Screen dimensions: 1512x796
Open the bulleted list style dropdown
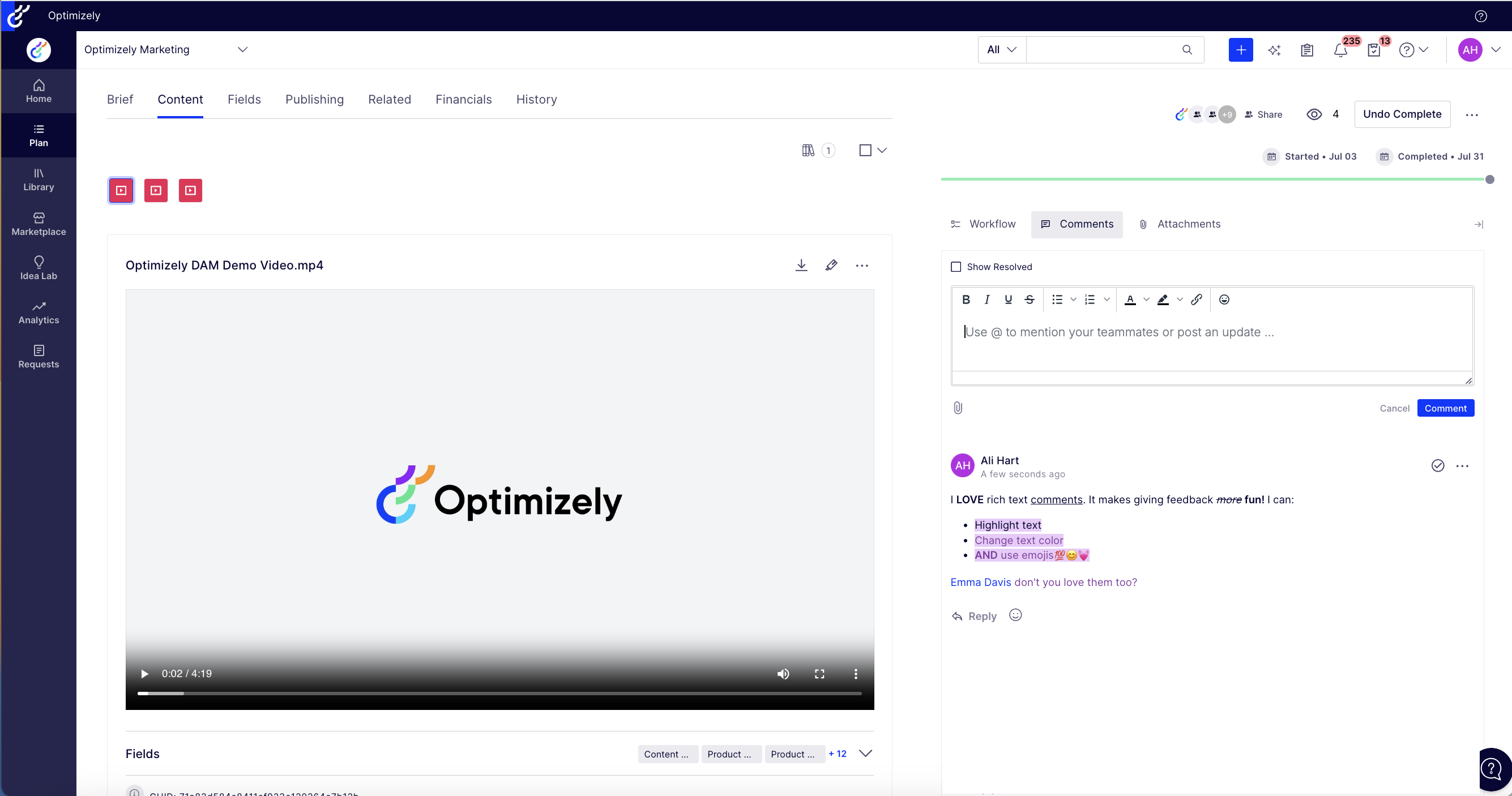tap(1073, 299)
